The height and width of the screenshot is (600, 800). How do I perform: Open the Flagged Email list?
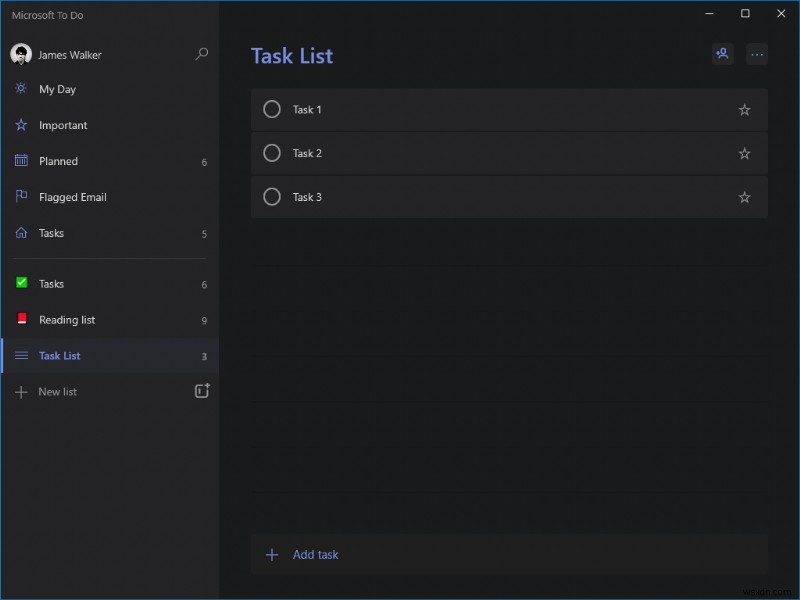(x=72, y=197)
